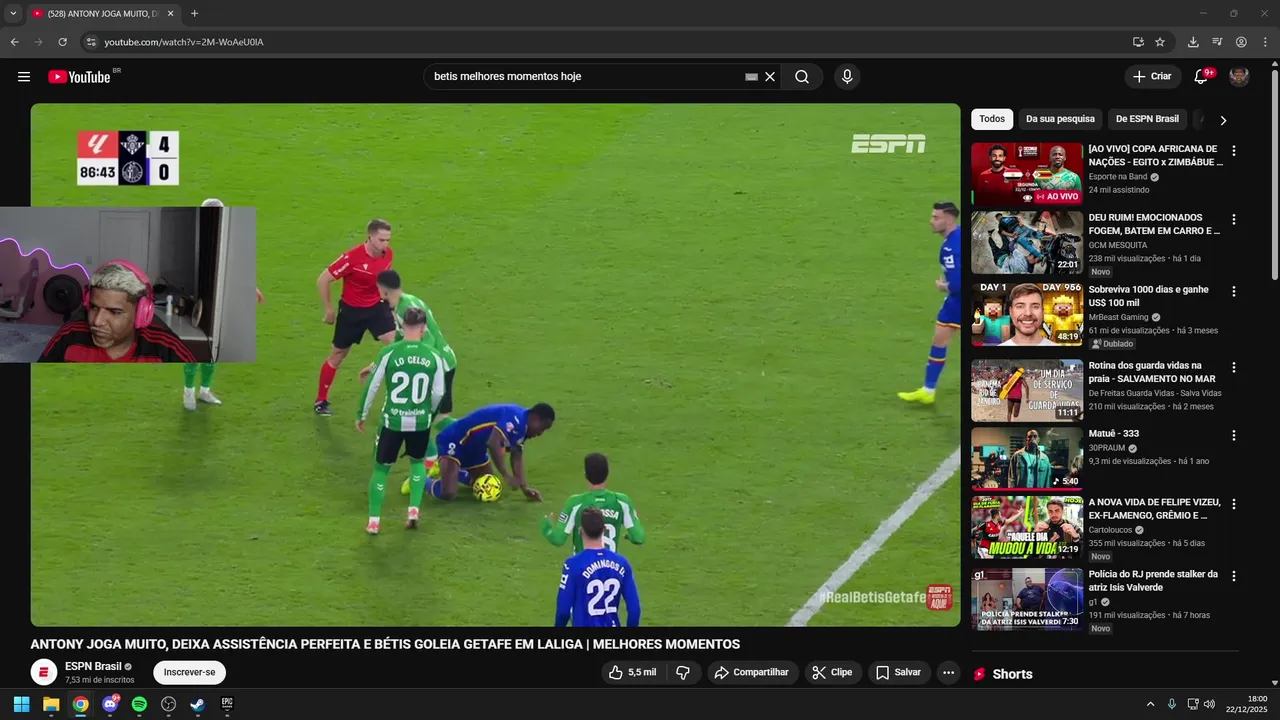
Task: Open Epic Games Launcher from the taskbar
Action: pos(227,704)
